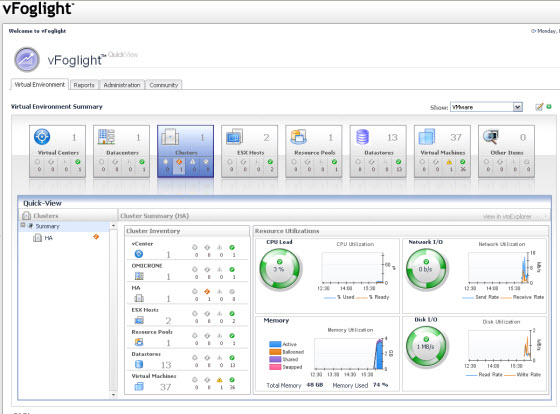This screenshot has height=414, width=560.
Task: Click the yellow warning icon in Virtual Machines inventory row
Action: click(220, 380)
